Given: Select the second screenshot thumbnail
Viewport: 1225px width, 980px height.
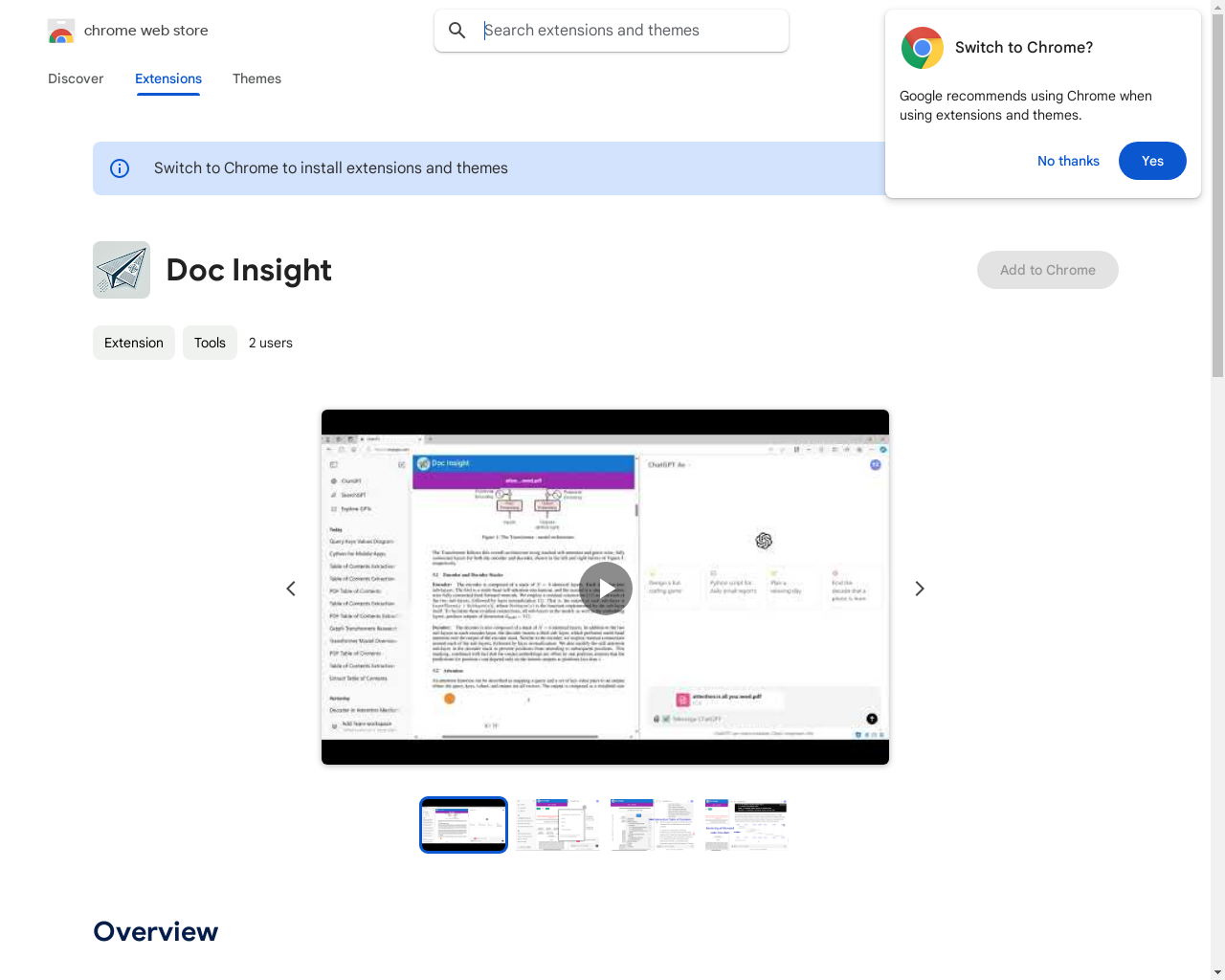Looking at the screenshot, I should [x=557, y=825].
